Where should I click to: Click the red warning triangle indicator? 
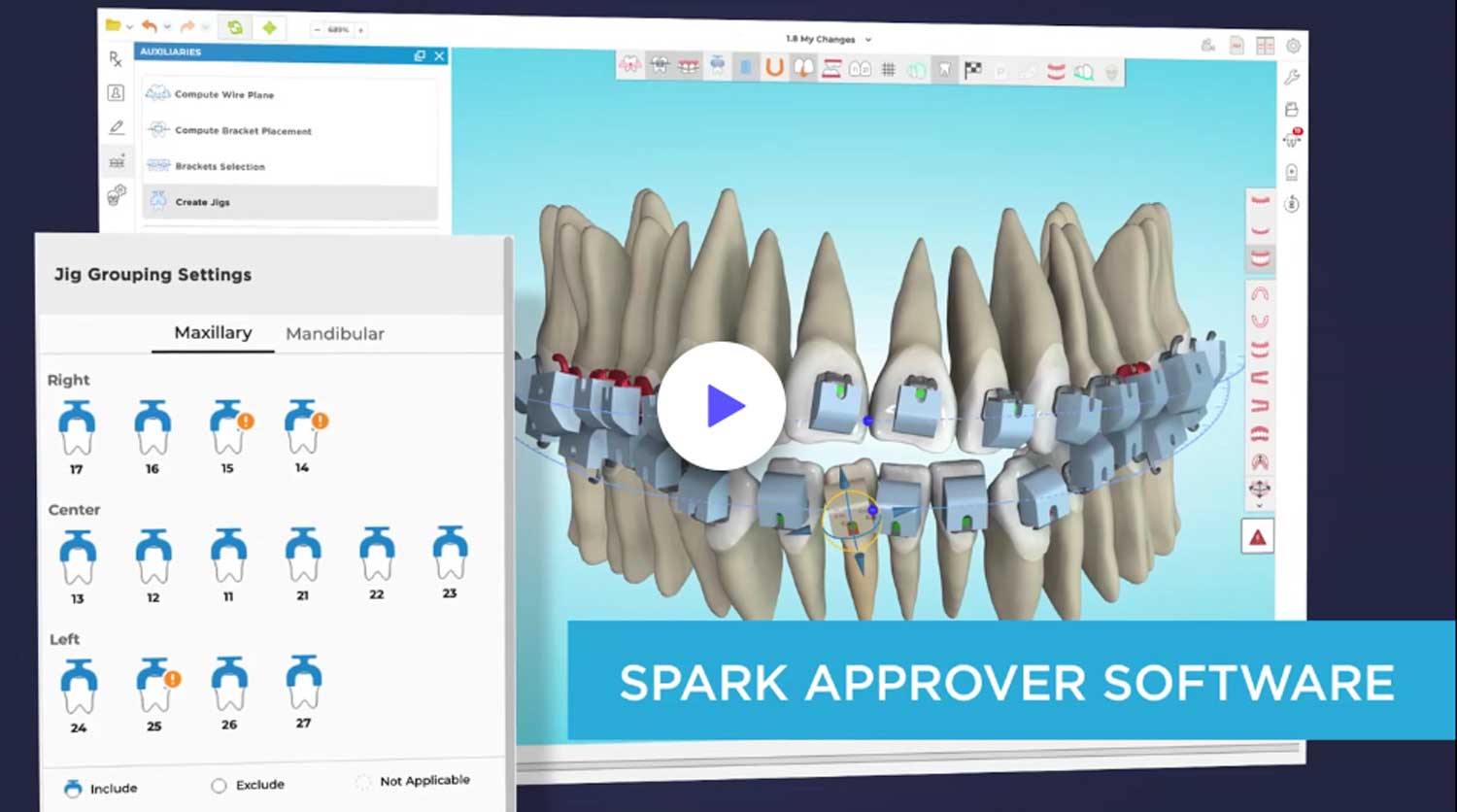click(x=1258, y=536)
